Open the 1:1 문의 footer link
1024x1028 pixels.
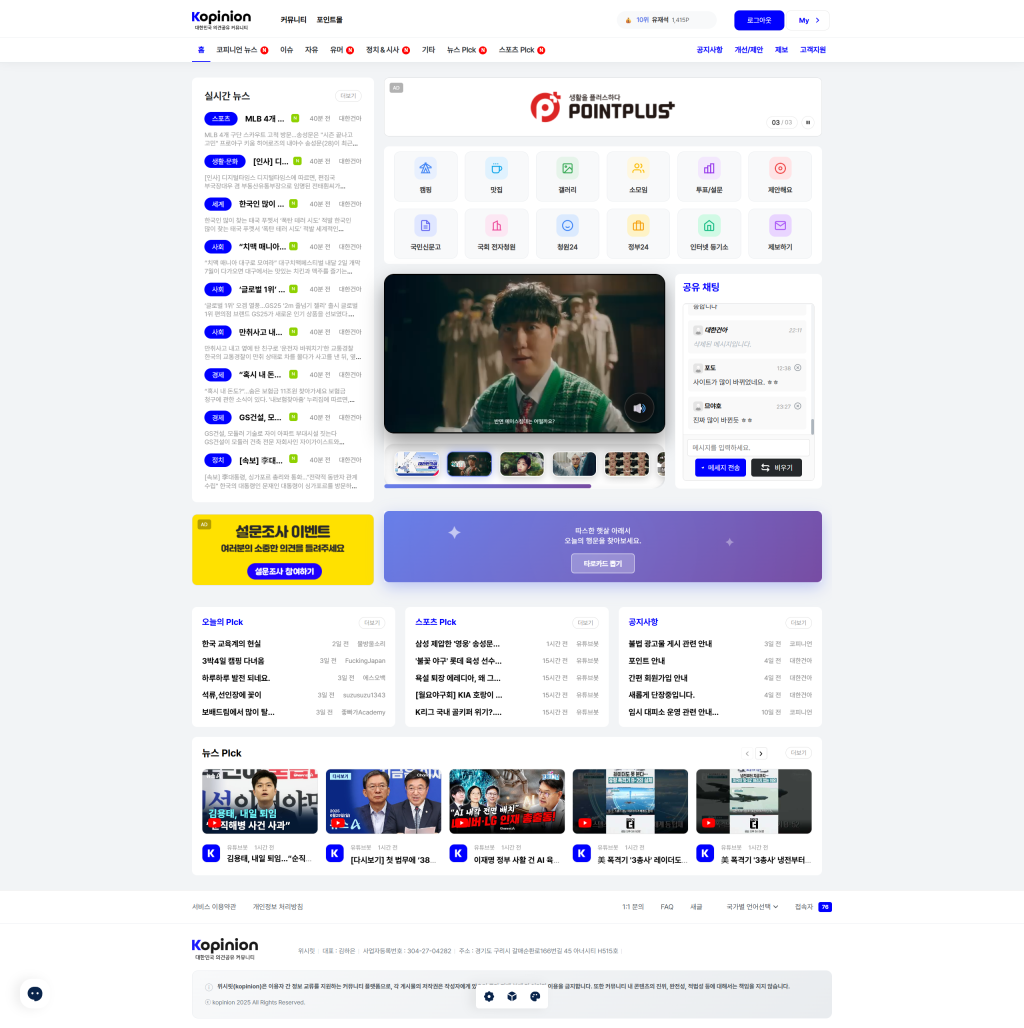(633, 907)
